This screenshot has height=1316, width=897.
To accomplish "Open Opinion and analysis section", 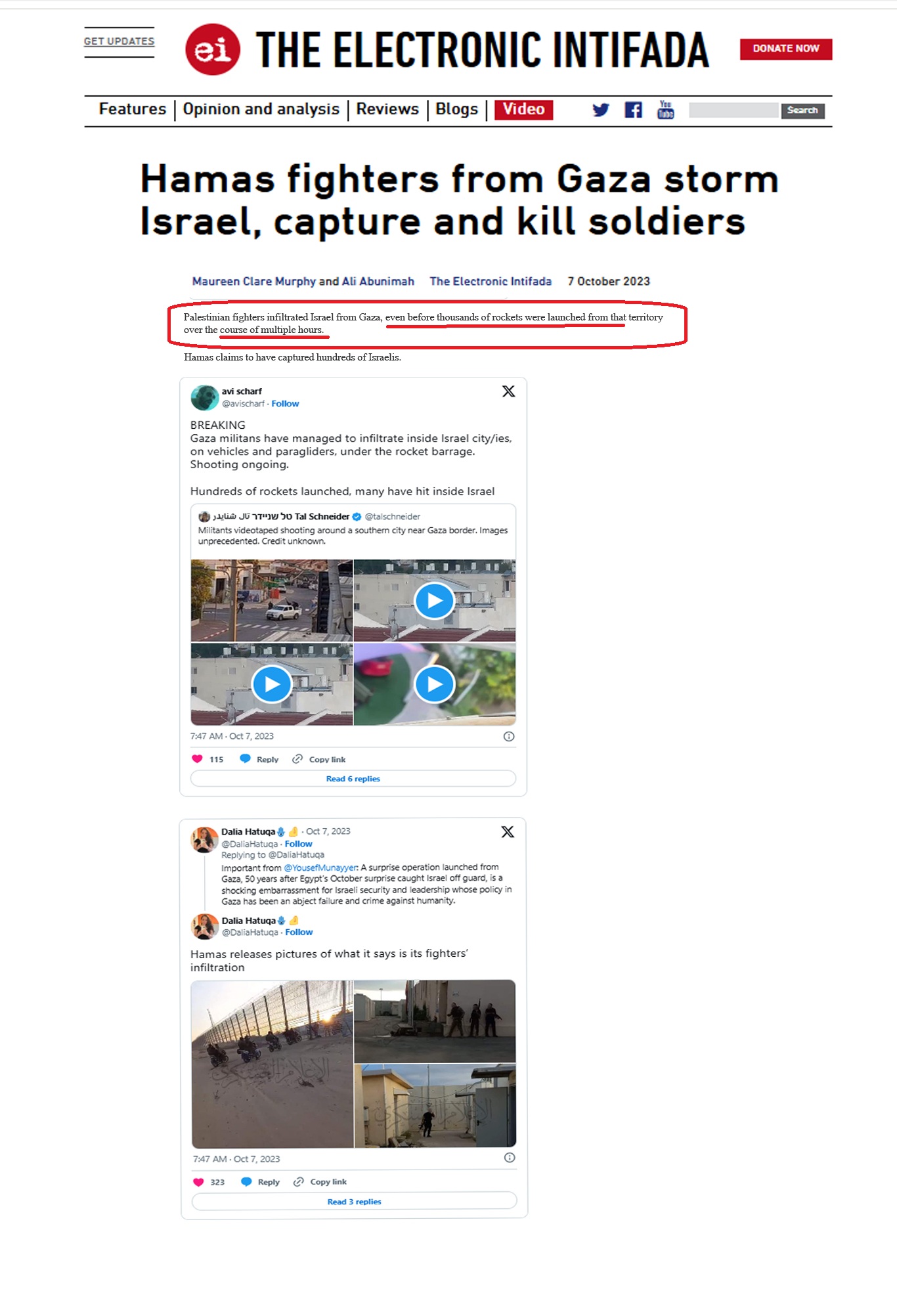I will point(261,109).
